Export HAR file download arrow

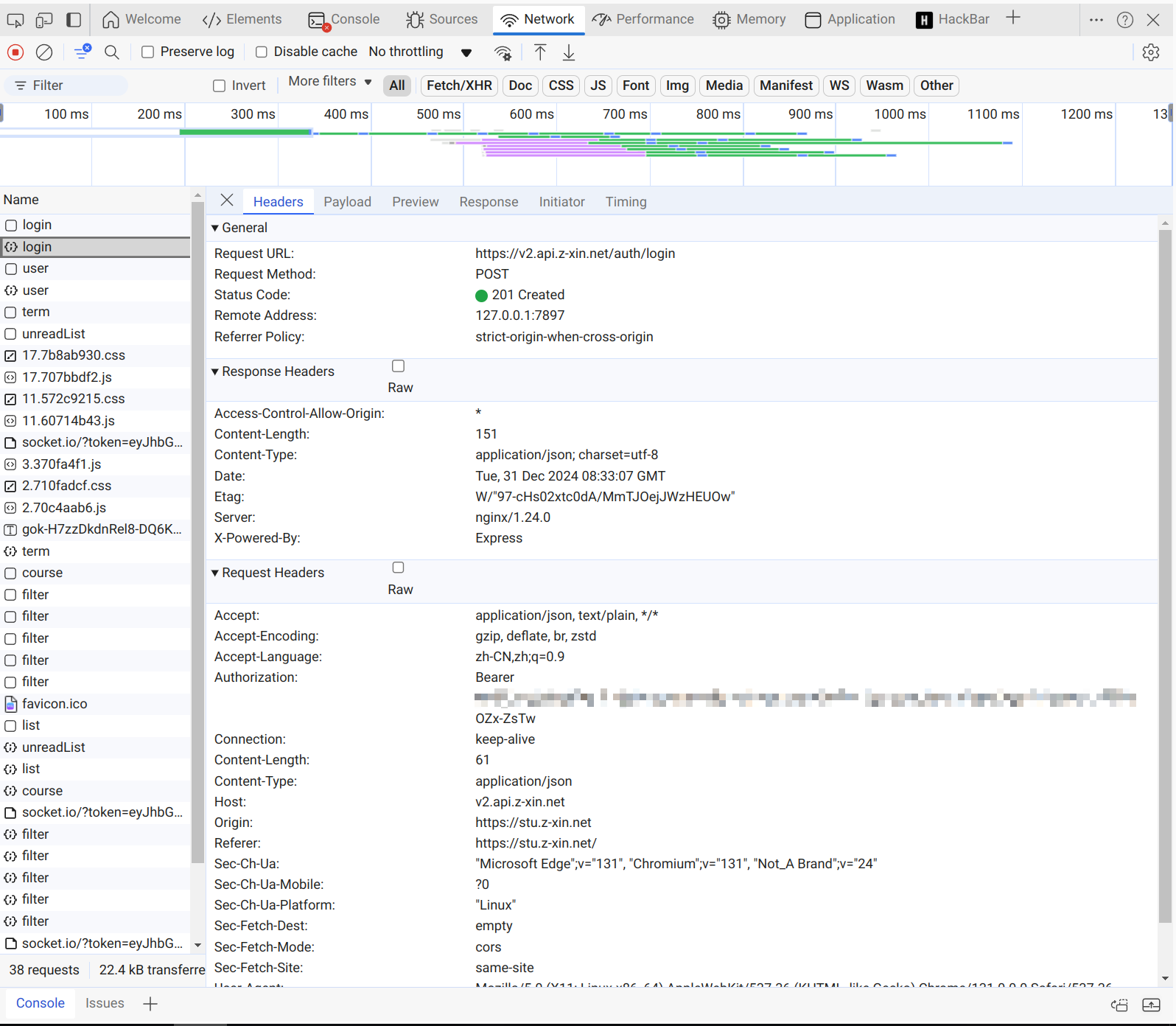coord(569,52)
